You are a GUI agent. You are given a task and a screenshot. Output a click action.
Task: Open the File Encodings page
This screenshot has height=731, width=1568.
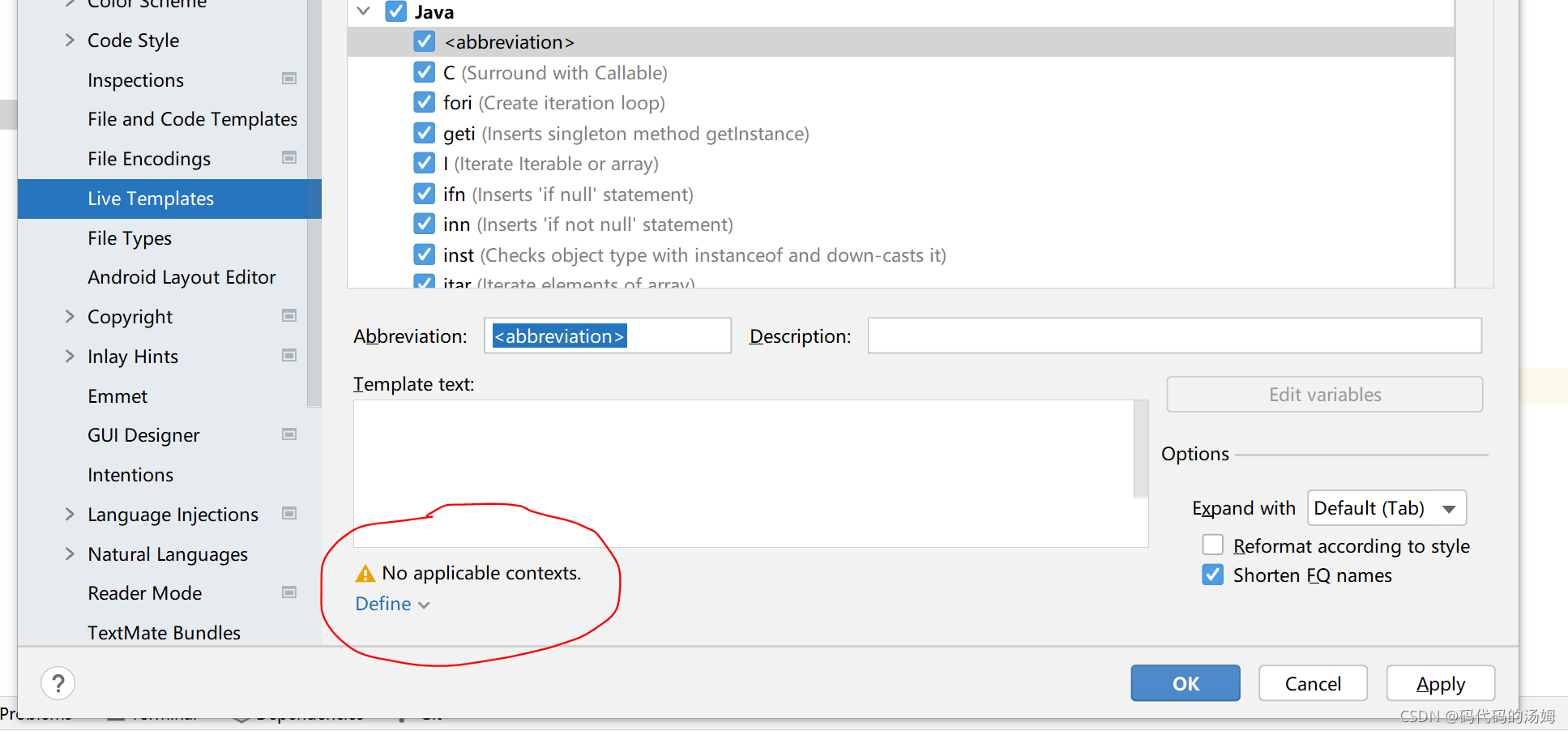click(x=149, y=159)
